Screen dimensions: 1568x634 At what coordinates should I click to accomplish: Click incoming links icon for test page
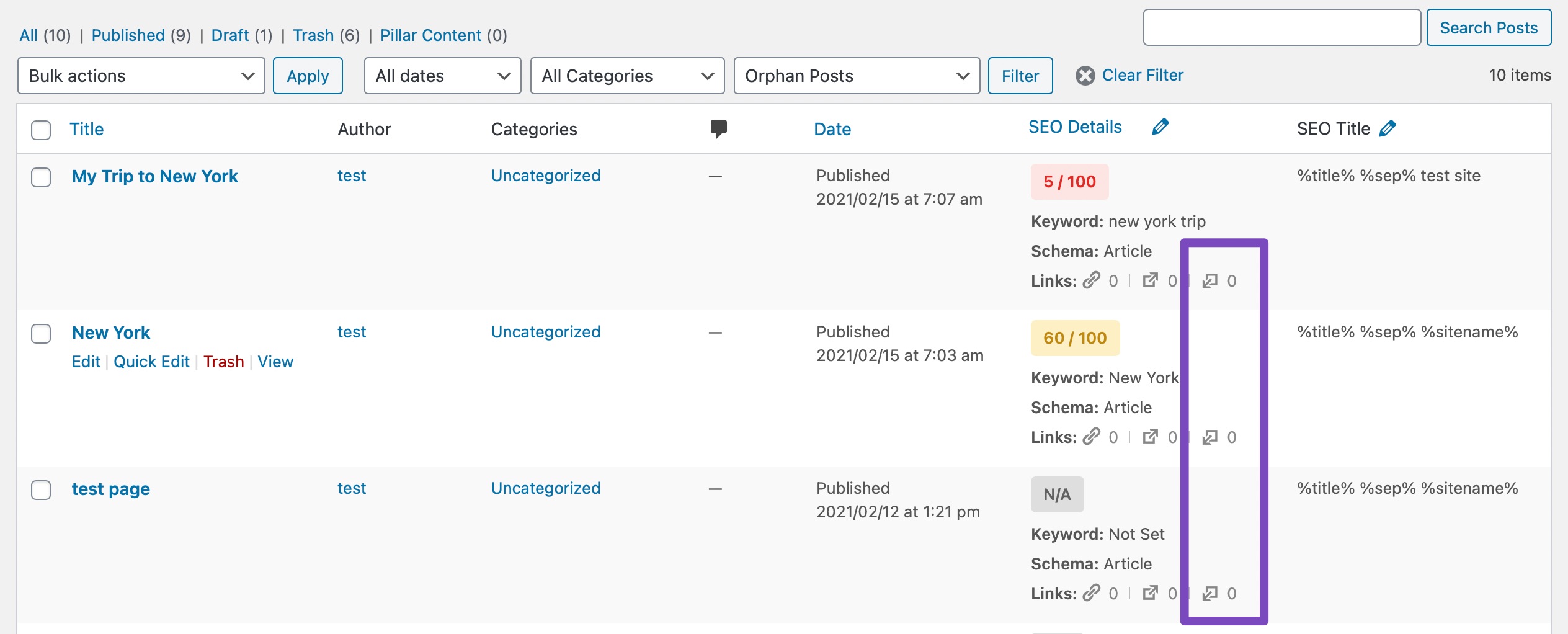pyautogui.click(x=1209, y=594)
